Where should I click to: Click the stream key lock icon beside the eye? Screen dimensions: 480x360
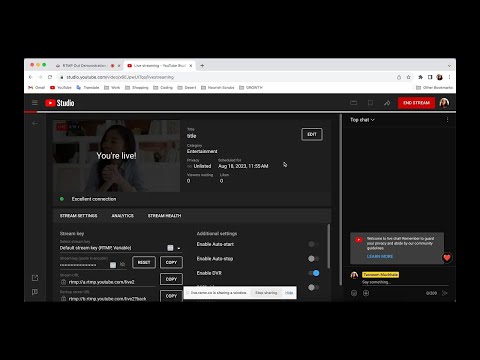[113, 265]
